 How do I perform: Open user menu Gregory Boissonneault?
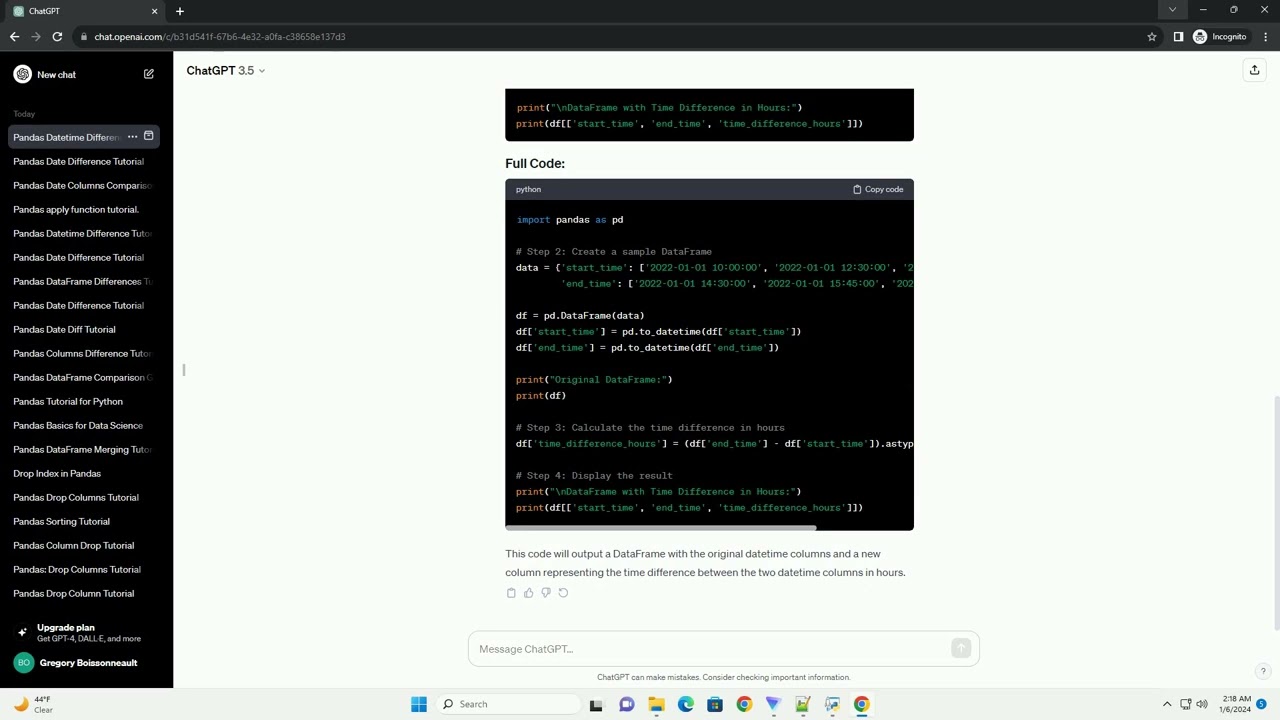pyautogui.click(x=86, y=663)
